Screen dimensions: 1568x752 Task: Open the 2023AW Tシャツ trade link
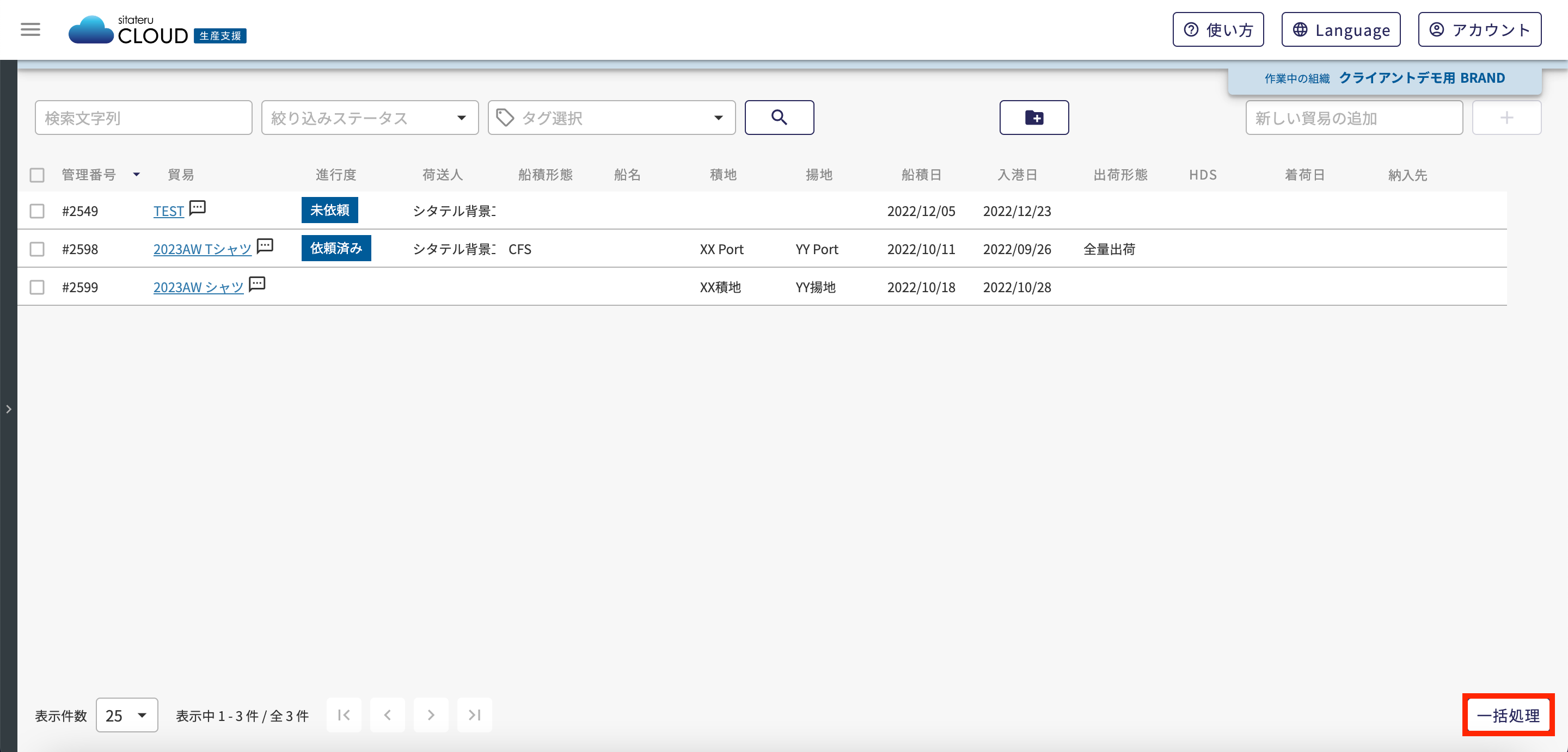pos(202,249)
